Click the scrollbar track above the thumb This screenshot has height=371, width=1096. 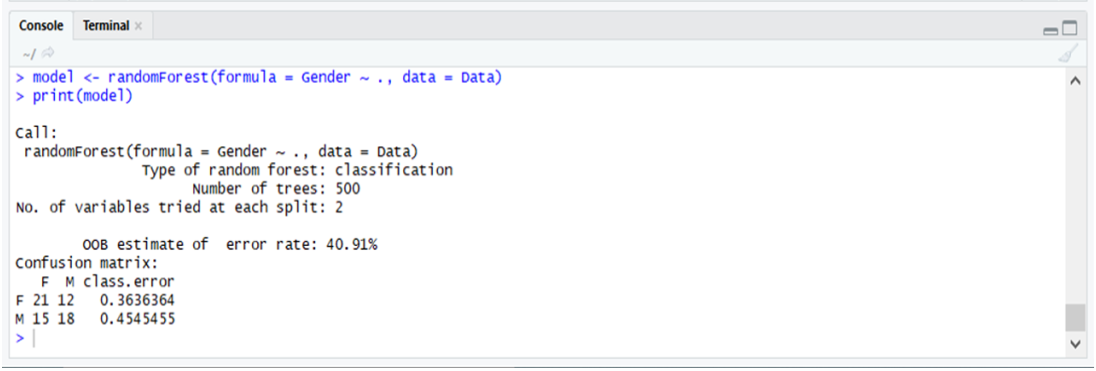coord(1074,197)
